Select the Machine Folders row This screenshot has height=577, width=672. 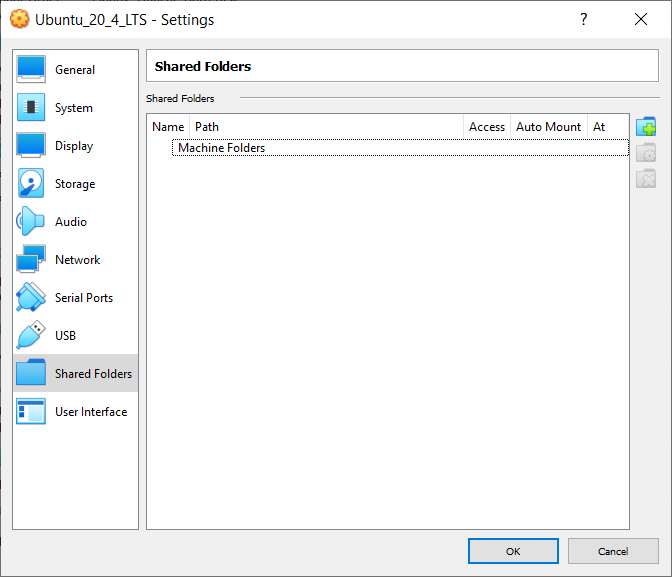click(400, 148)
